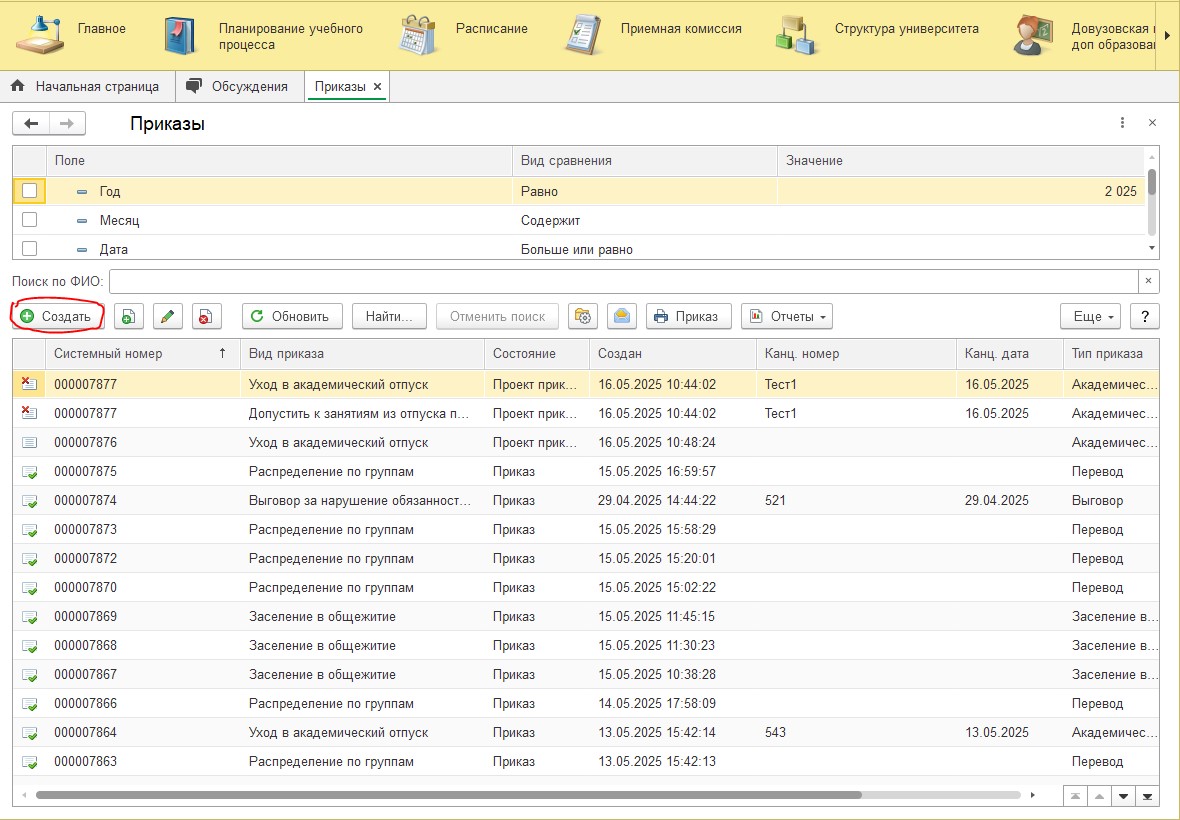Click the Поиск по ФИО input field
Image resolution: width=1180 pixels, height=820 pixels.
click(x=624, y=281)
